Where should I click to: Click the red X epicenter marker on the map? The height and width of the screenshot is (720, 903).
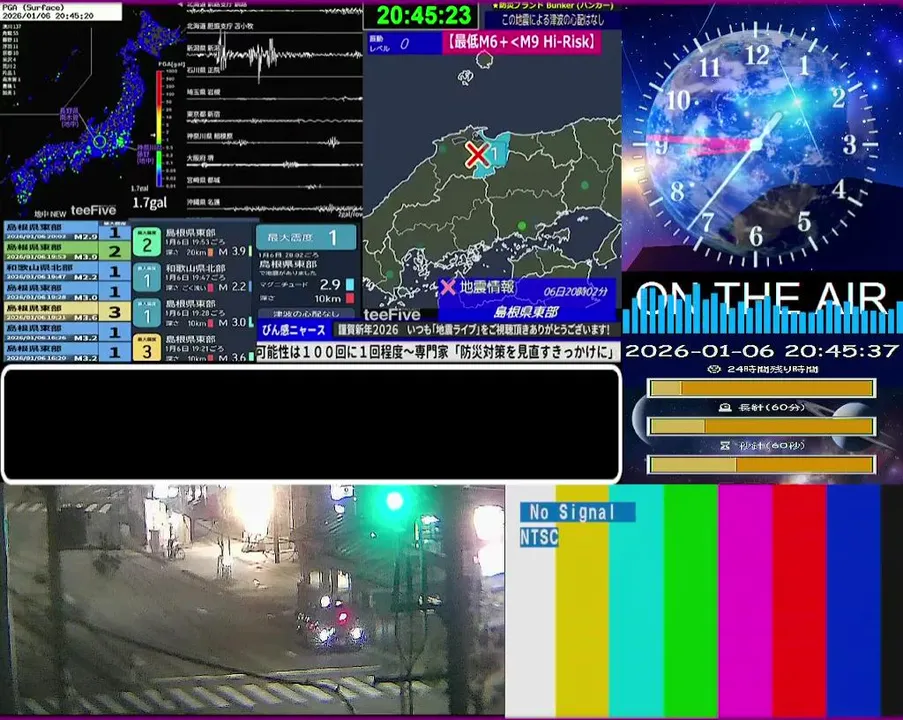[477, 155]
